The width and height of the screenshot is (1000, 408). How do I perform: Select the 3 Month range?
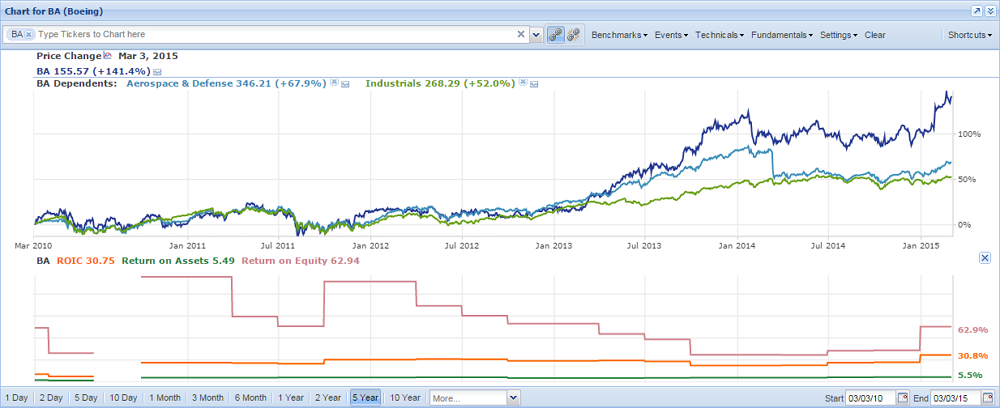pyautogui.click(x=207, y=398)
